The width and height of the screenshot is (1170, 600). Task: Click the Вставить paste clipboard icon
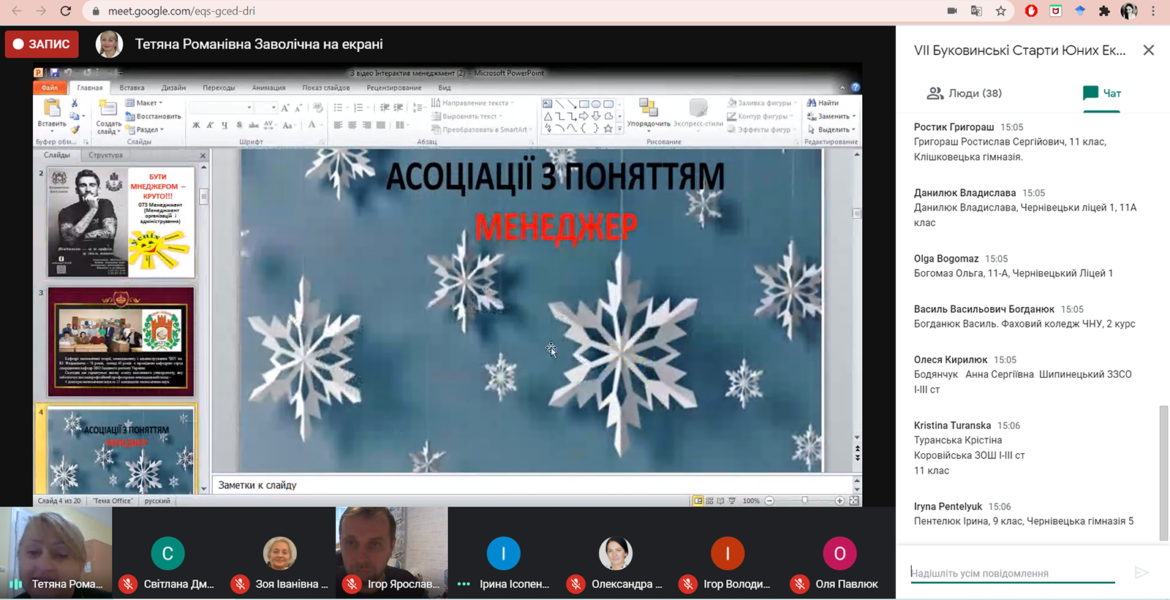(x=51, y=107)
